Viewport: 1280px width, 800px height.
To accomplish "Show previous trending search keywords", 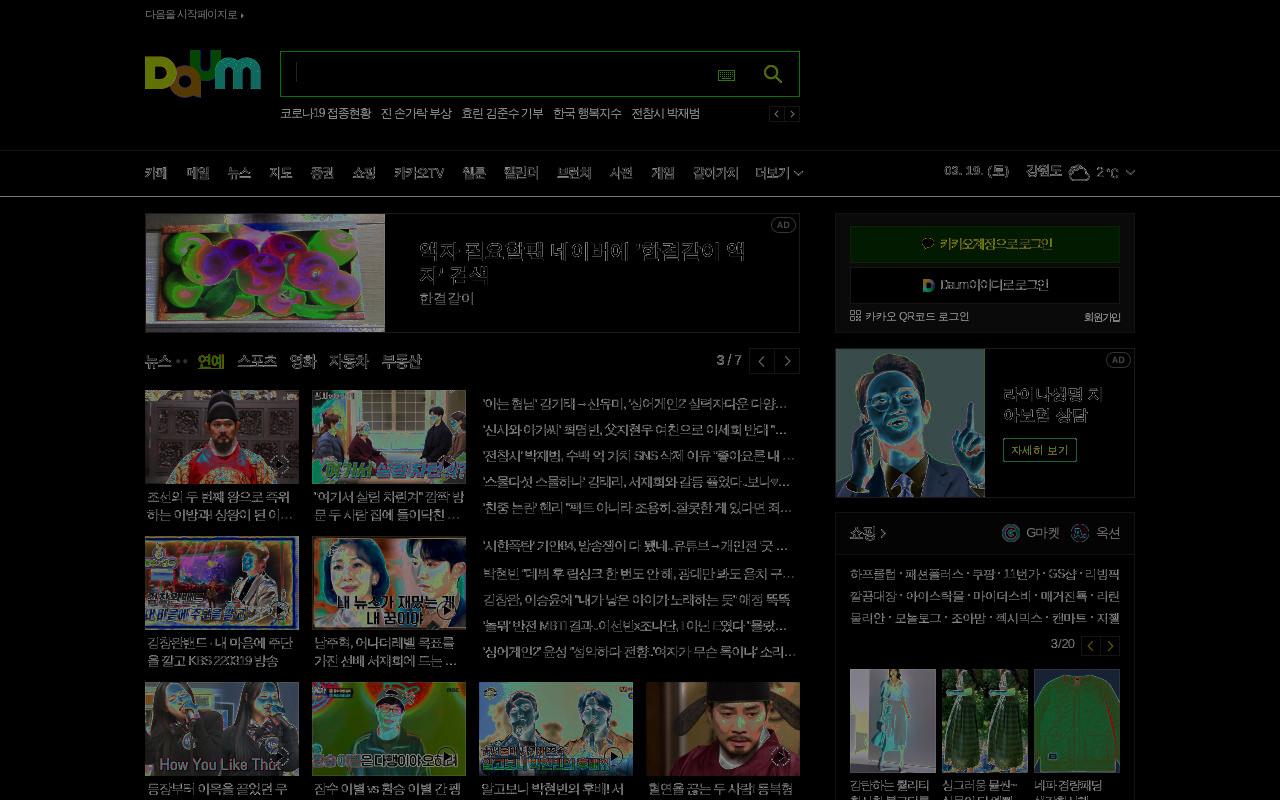I will tap(776, 114).
